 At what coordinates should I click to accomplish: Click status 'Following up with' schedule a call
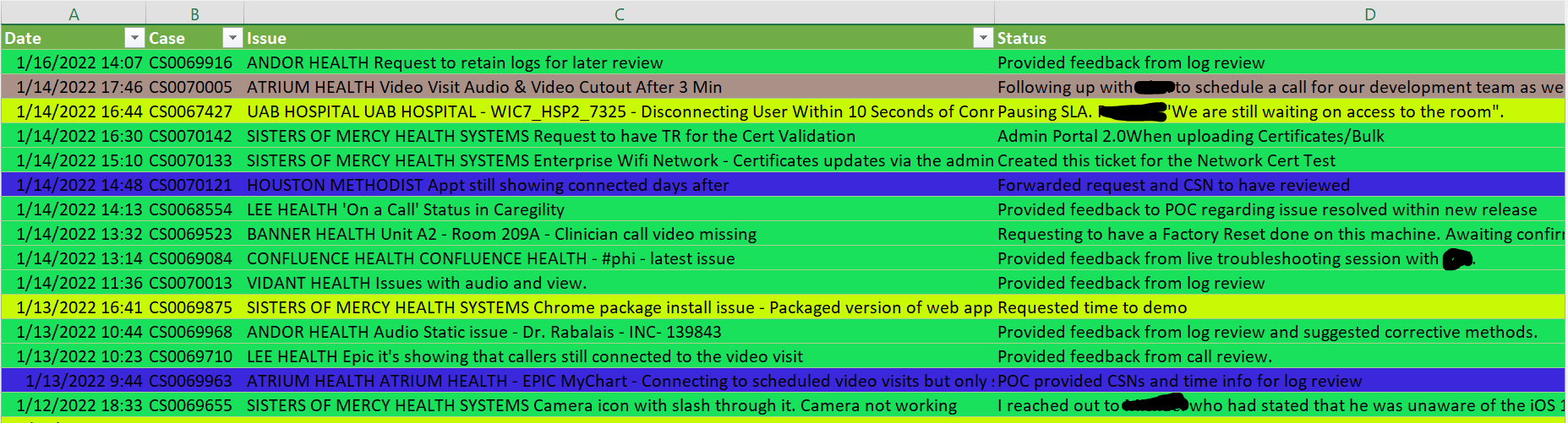[x=1280, y=87]
